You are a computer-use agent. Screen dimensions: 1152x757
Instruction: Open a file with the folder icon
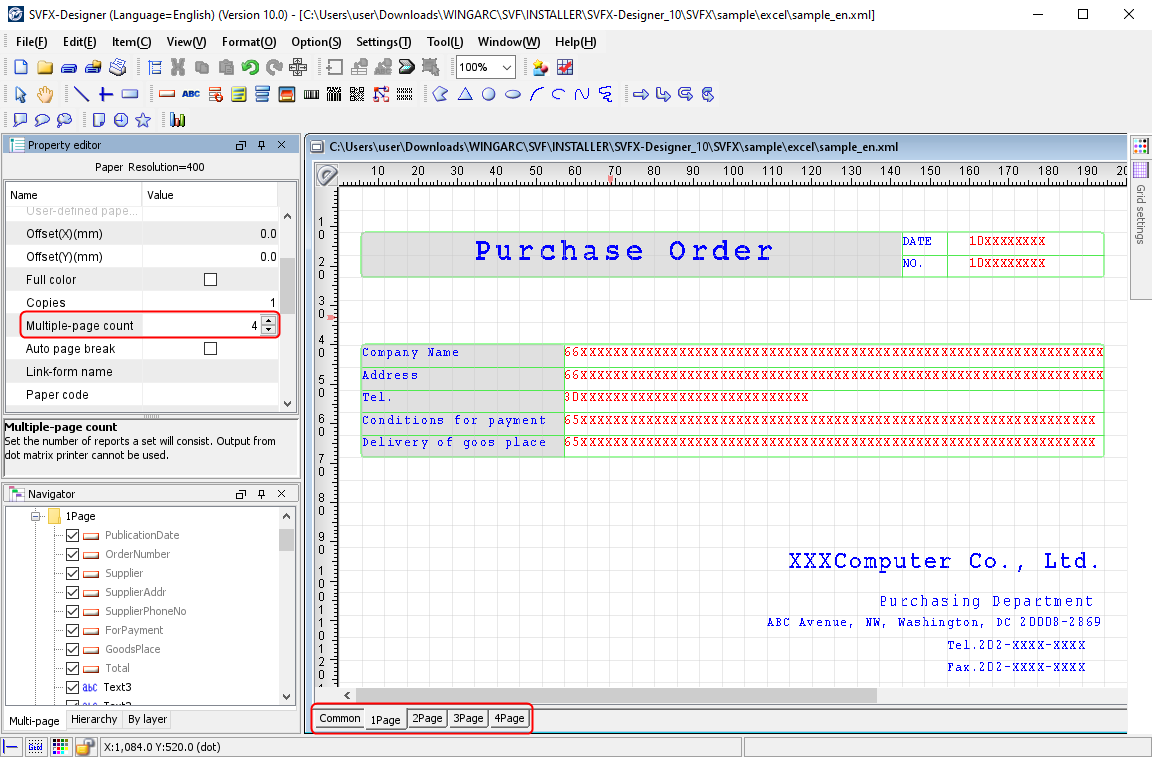pyautogui.click(x=45, y=68)
